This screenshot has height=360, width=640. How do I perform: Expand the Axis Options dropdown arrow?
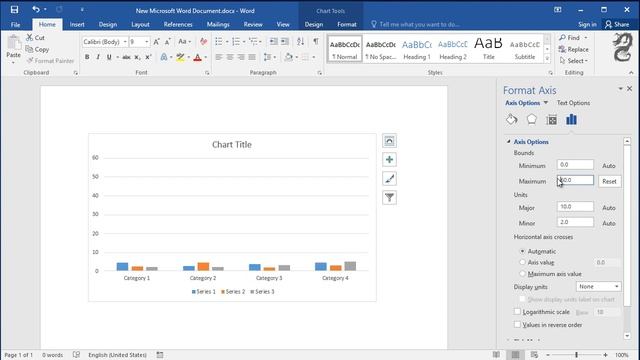[x=546, y=103]
